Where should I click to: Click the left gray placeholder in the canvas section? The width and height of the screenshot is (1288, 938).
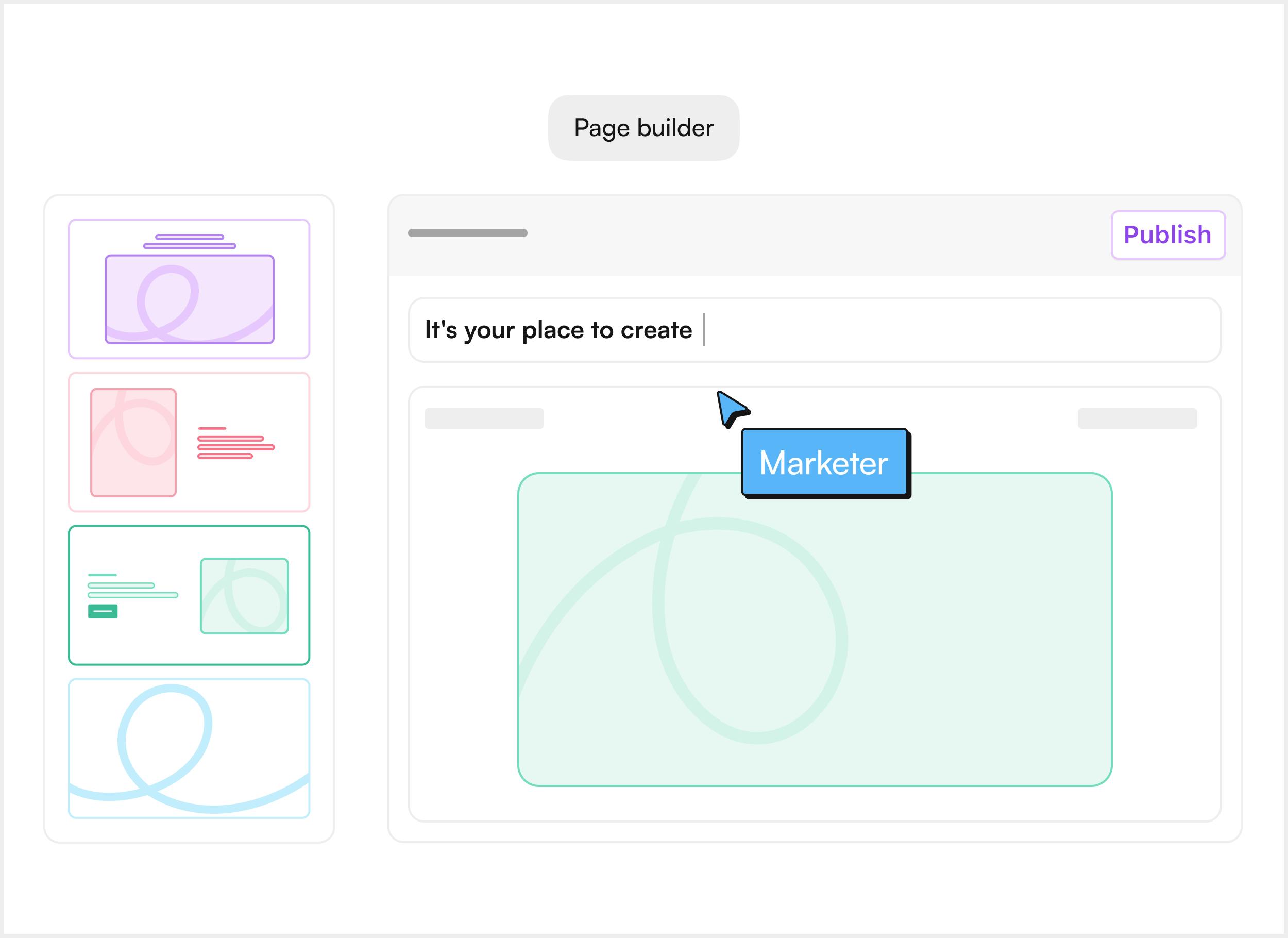(484, 418)
